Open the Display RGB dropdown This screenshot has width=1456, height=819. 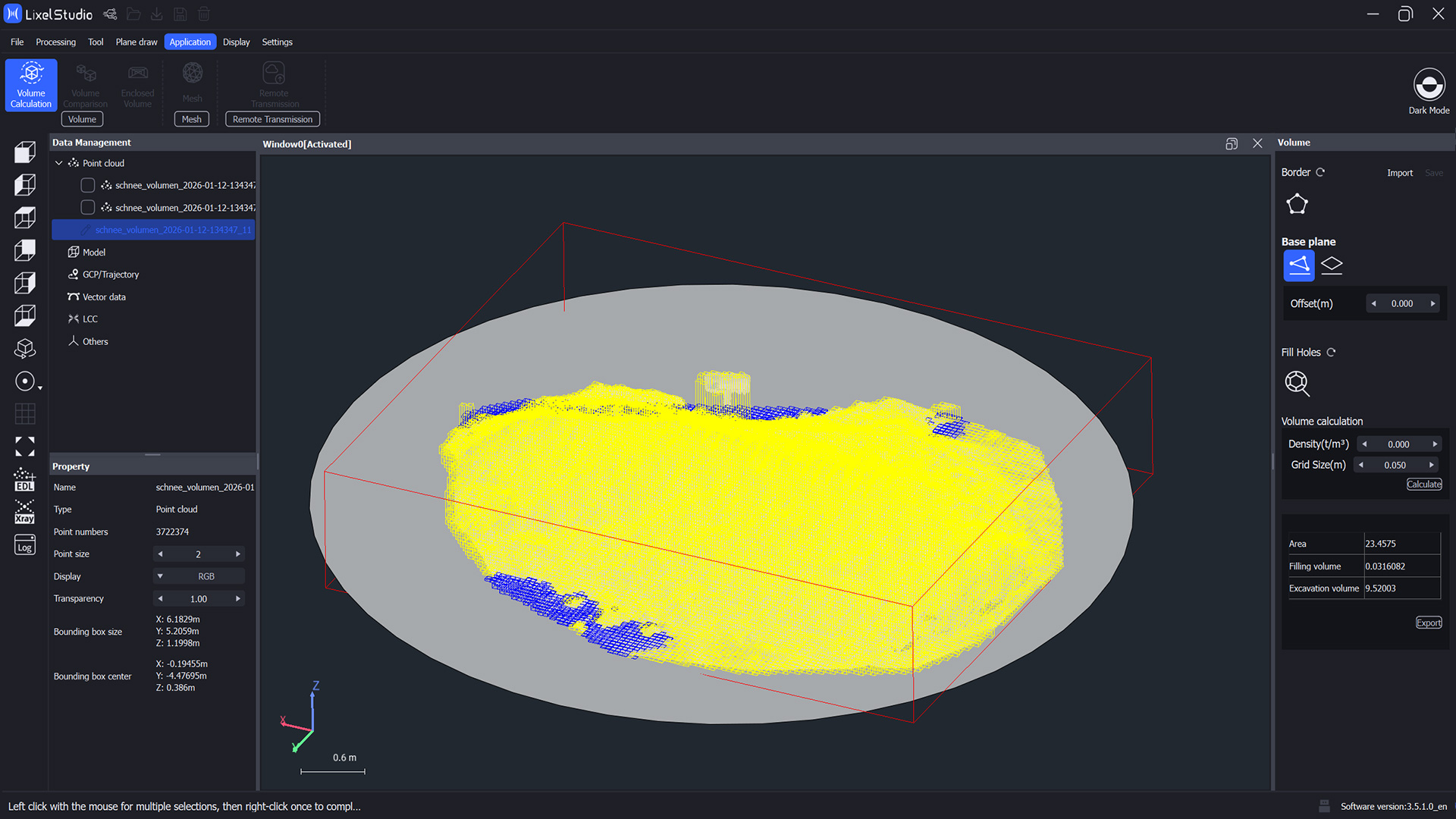(x=199, y=576)
